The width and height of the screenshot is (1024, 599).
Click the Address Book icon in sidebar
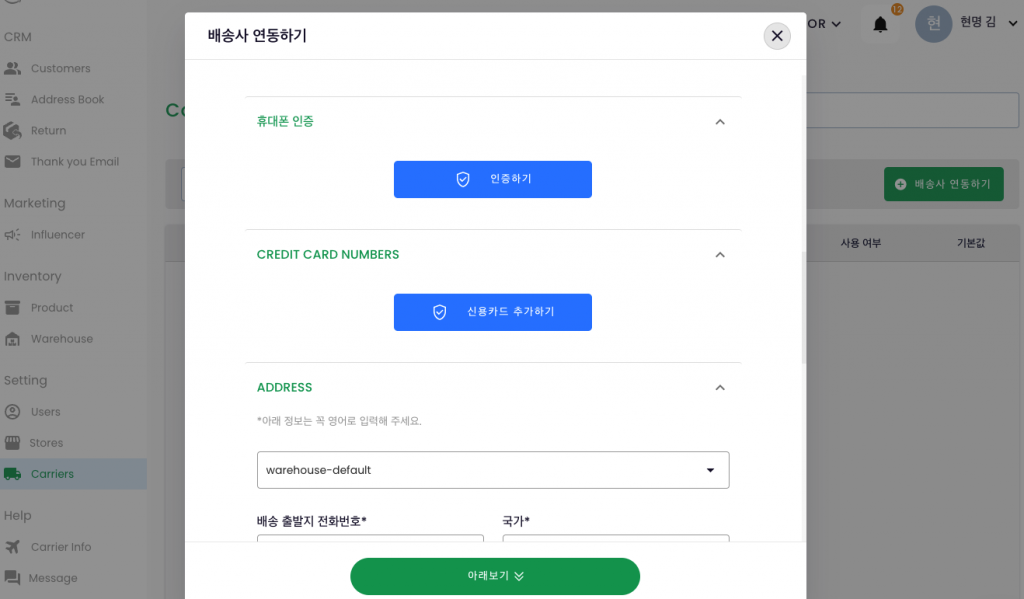(x=13, y=100)
